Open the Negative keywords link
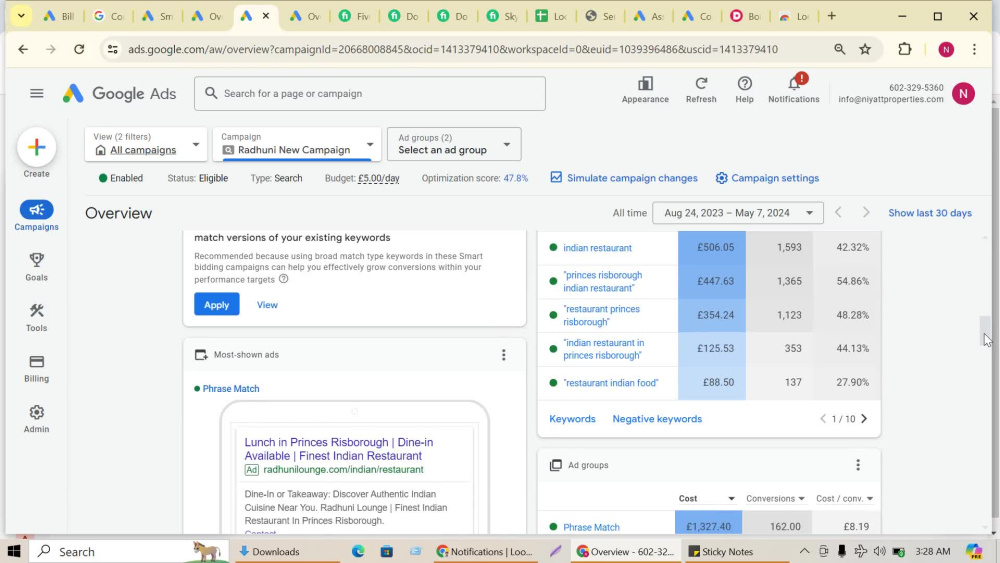The height and width of the screenshot is (563, 1000). coord(657,419)
